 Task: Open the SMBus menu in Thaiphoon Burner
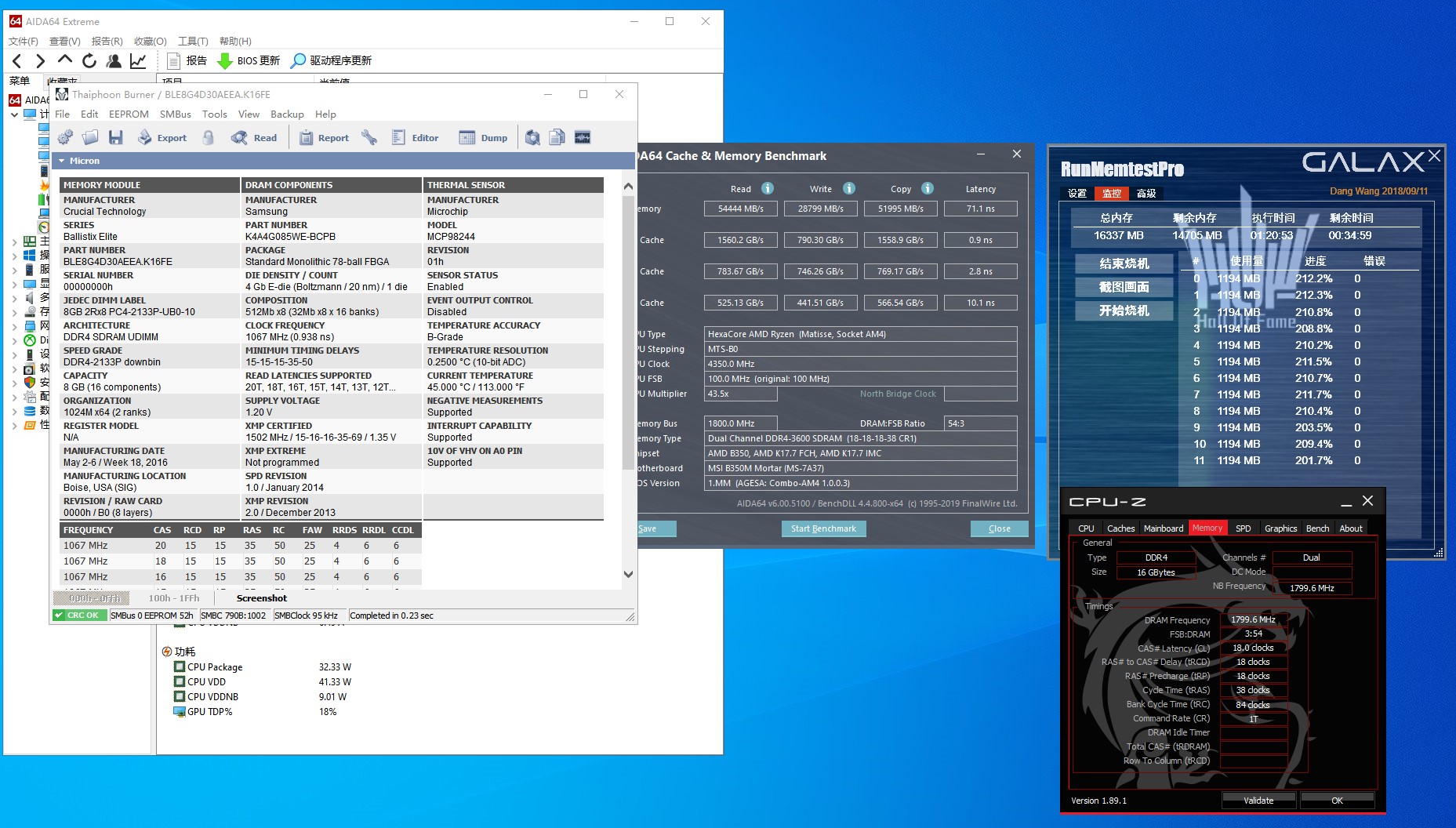(x=175, y=114)
